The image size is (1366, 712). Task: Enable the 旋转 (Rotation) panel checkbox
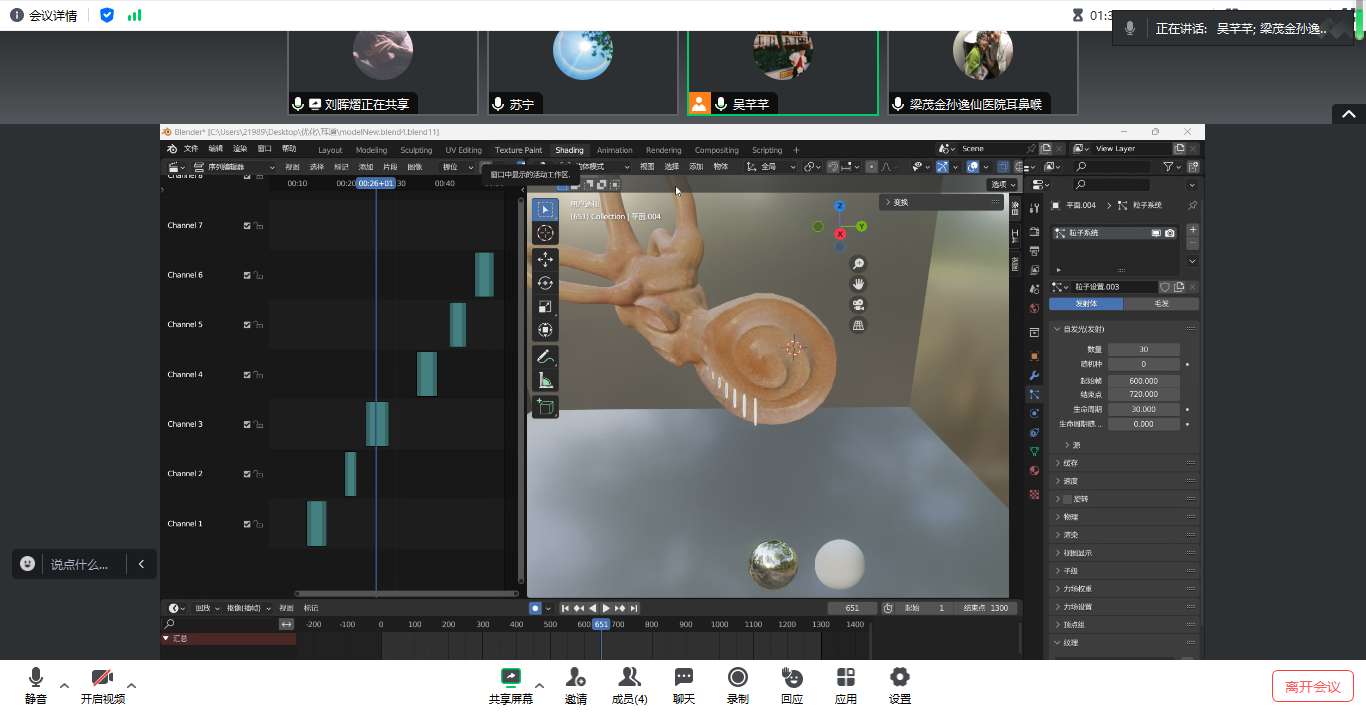click(1067, 499)
